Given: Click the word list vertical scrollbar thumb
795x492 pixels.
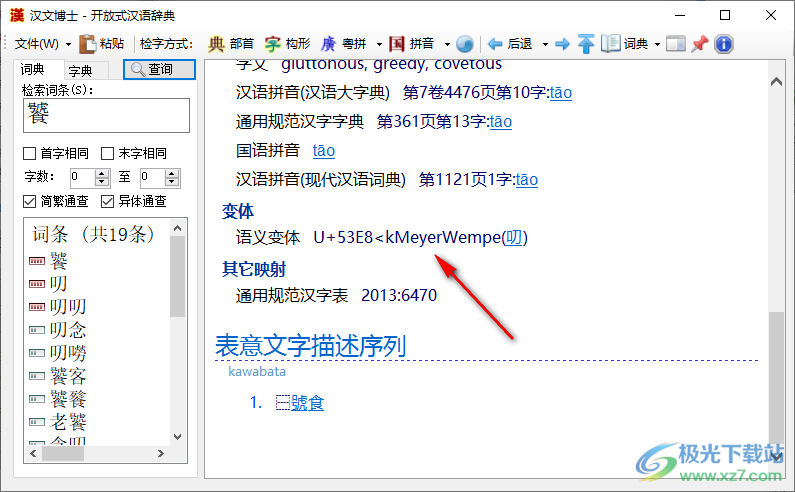Looking at the screenshot, I should pyautogui.click(x=177, y=276).
